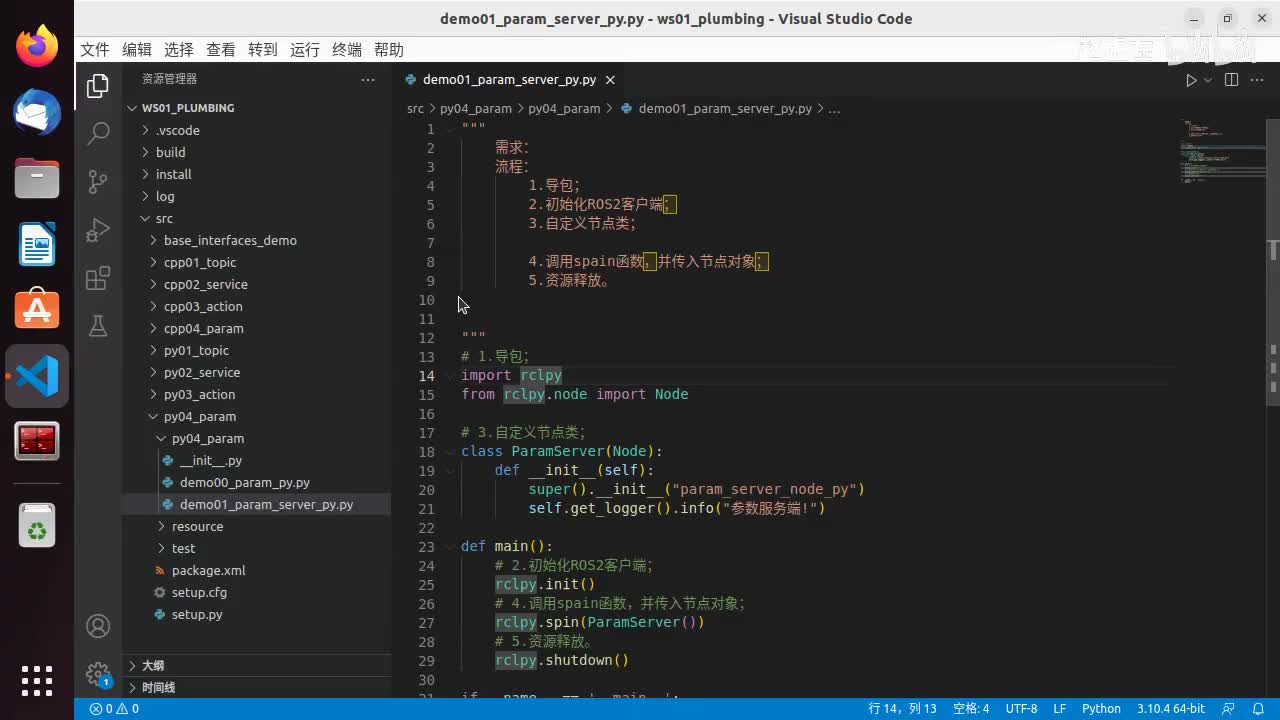Toggle the Explorer view in activity bar
Viewport: 1280px width, 720px height.
tap(98, 86)
